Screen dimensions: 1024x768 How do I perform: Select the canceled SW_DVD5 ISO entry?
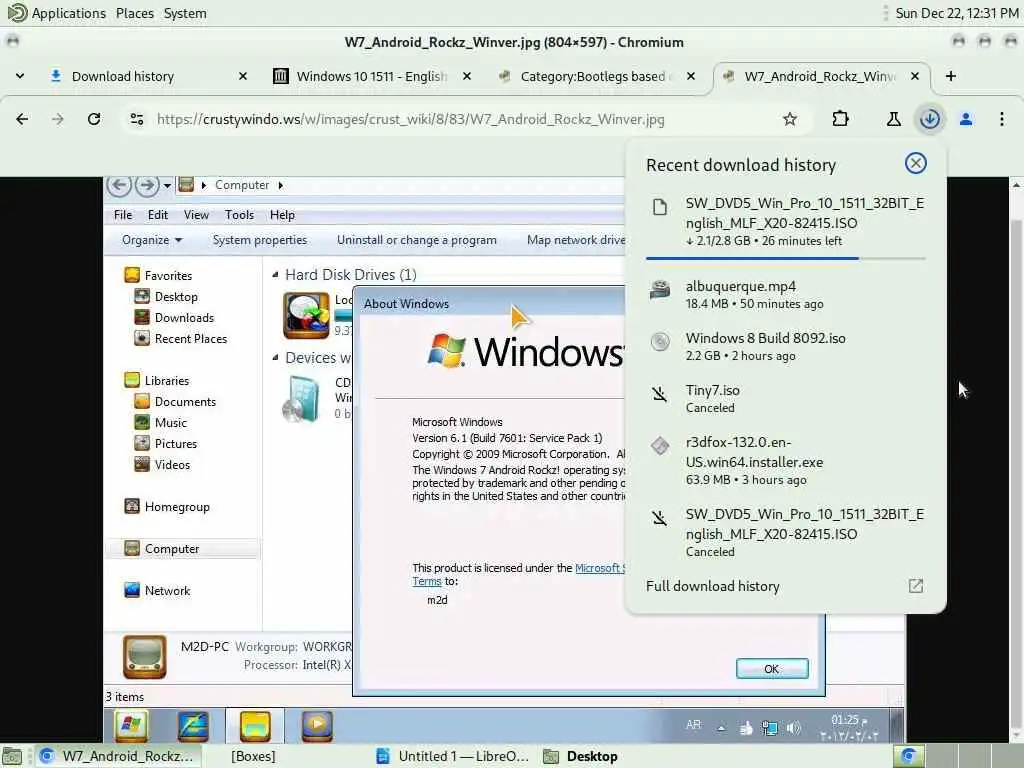786,532
